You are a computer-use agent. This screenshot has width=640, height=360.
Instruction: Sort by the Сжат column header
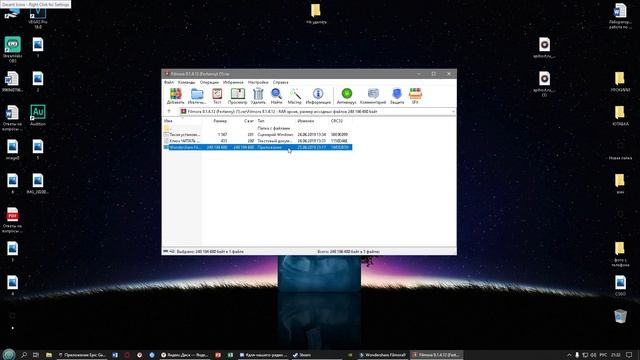point(242,121)
